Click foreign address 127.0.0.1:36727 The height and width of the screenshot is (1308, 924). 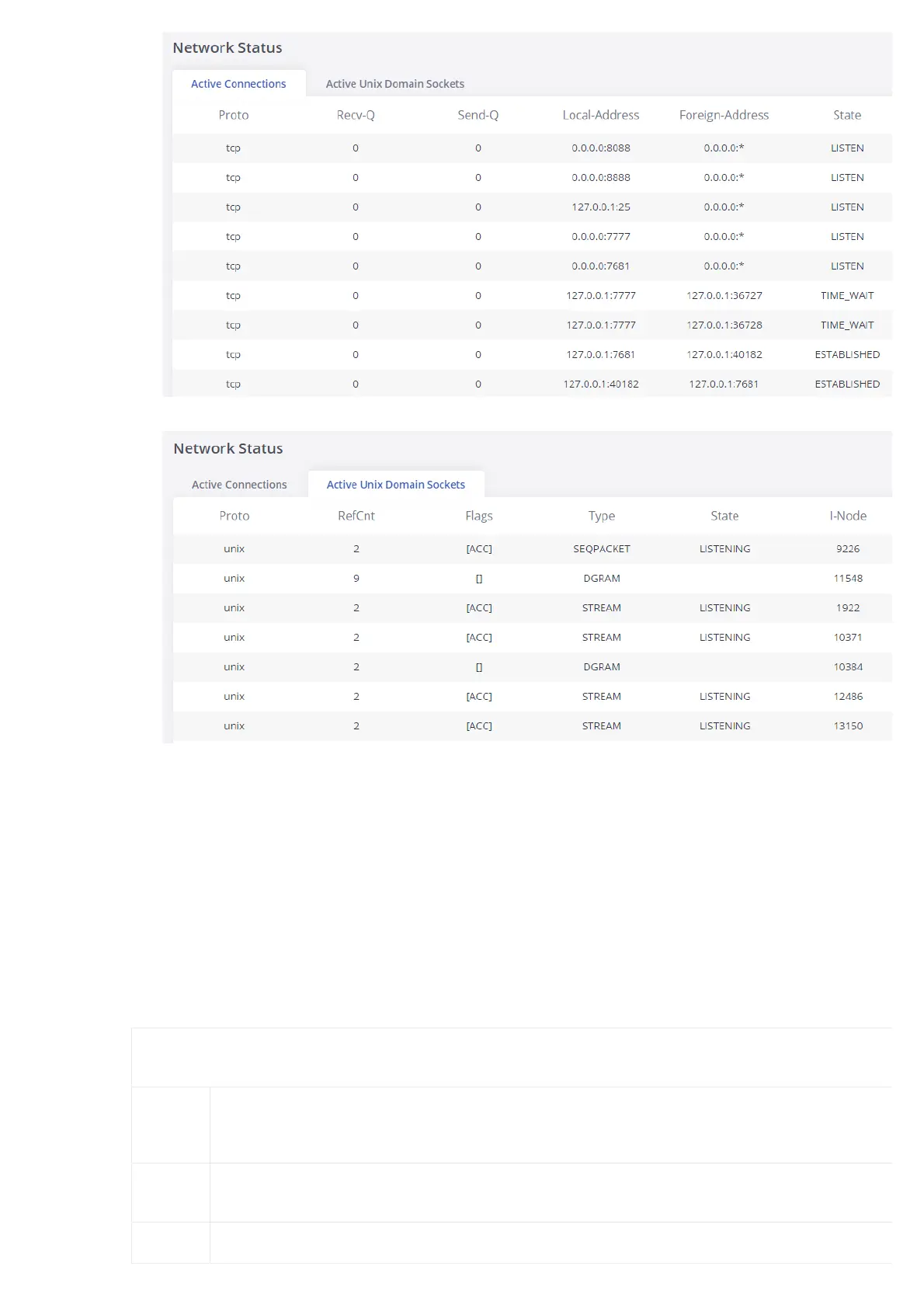point(724,295)
